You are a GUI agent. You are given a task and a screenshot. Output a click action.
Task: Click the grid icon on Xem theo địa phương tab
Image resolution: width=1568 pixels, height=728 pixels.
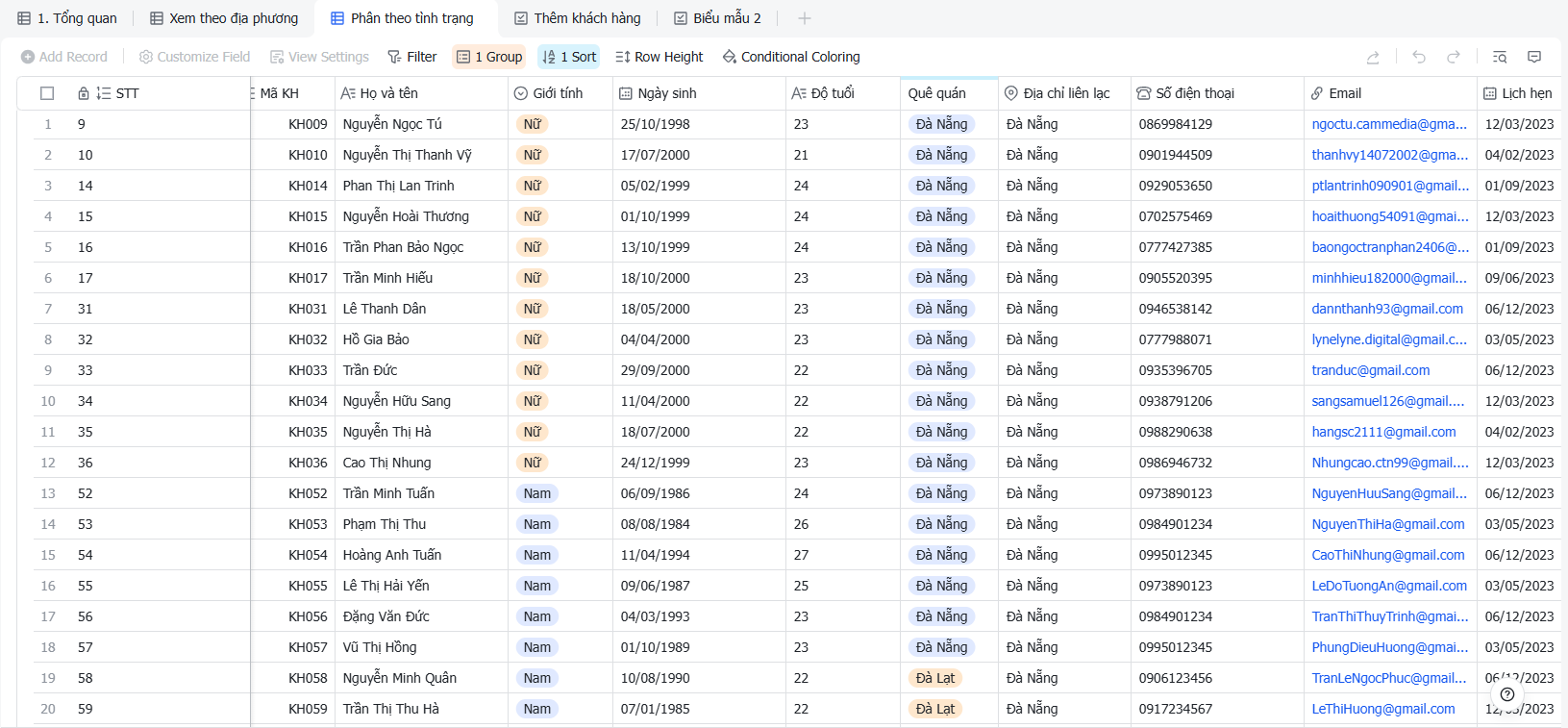click(x=157, y=18)
